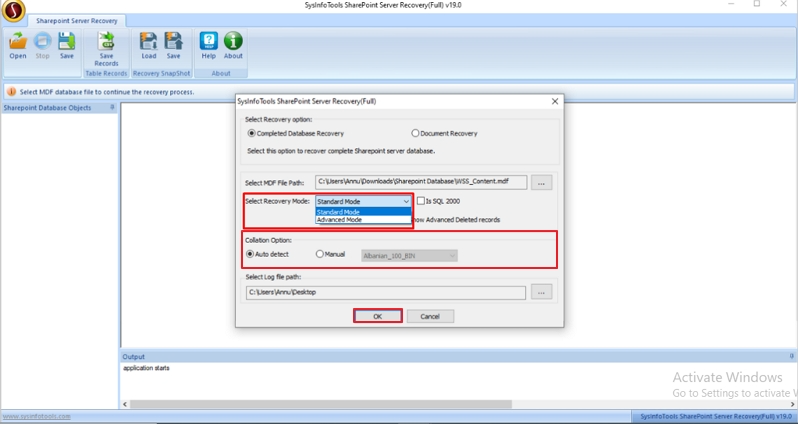Click OK to start recovery

(377, 316)
